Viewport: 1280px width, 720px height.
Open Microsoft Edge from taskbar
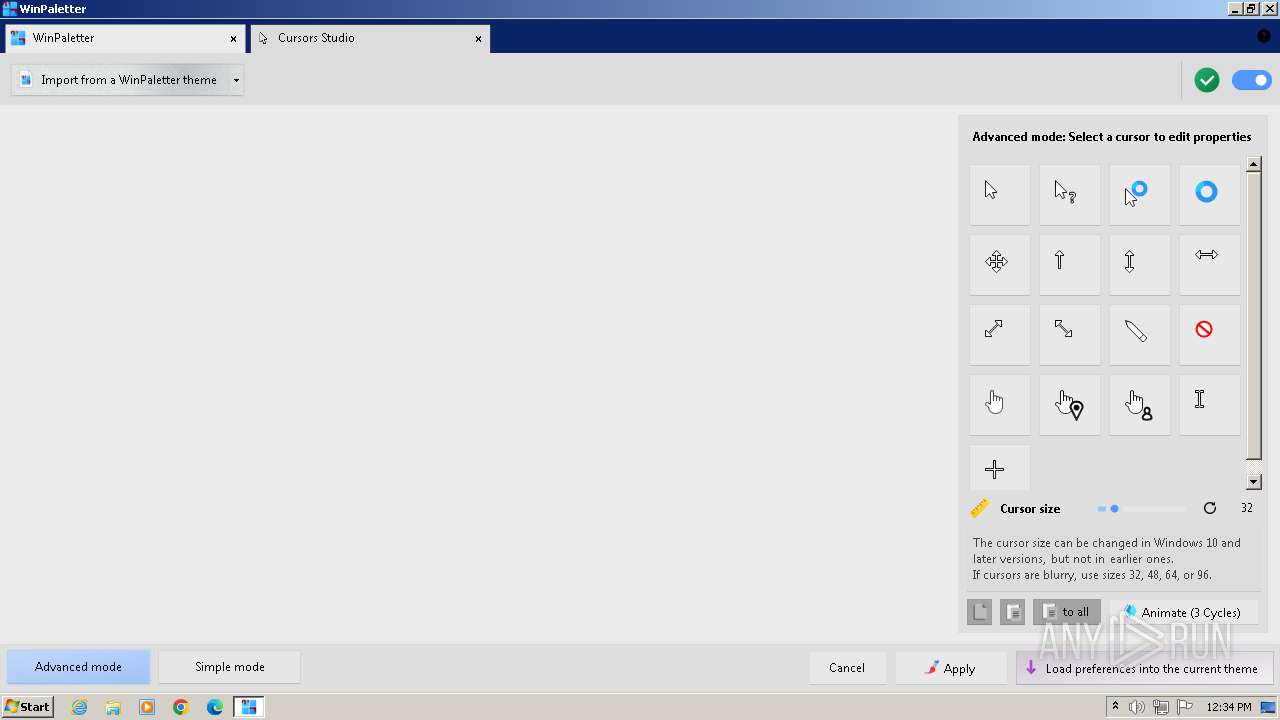click(x=215, y=707)
